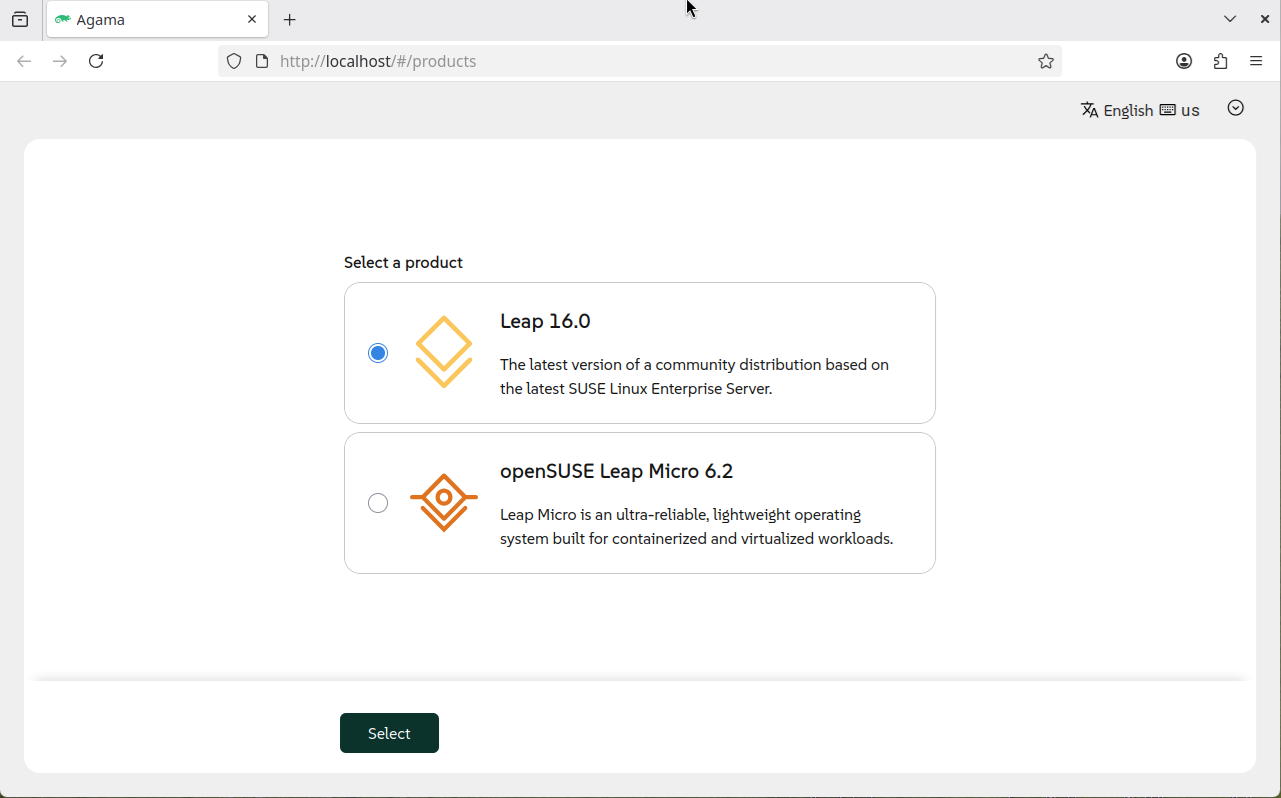Viewport: 1281px width, 798px height.
Task: Open the browser extensions puzzle icon
Action: pyautogui.click(x=1220, y=61)
